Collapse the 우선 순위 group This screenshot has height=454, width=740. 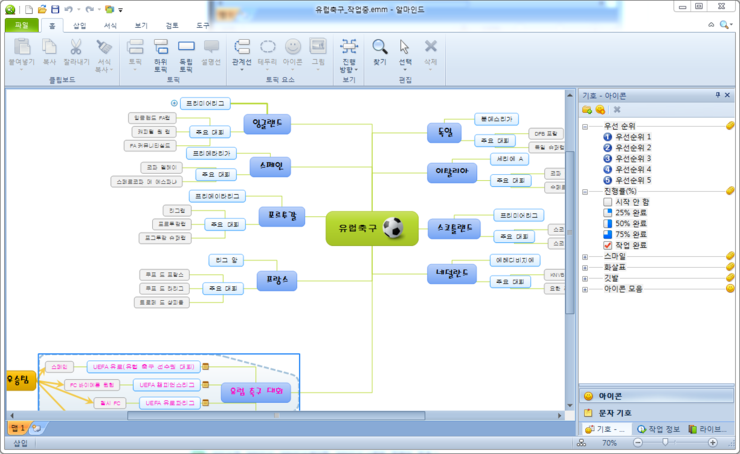(x=585, y=126)
